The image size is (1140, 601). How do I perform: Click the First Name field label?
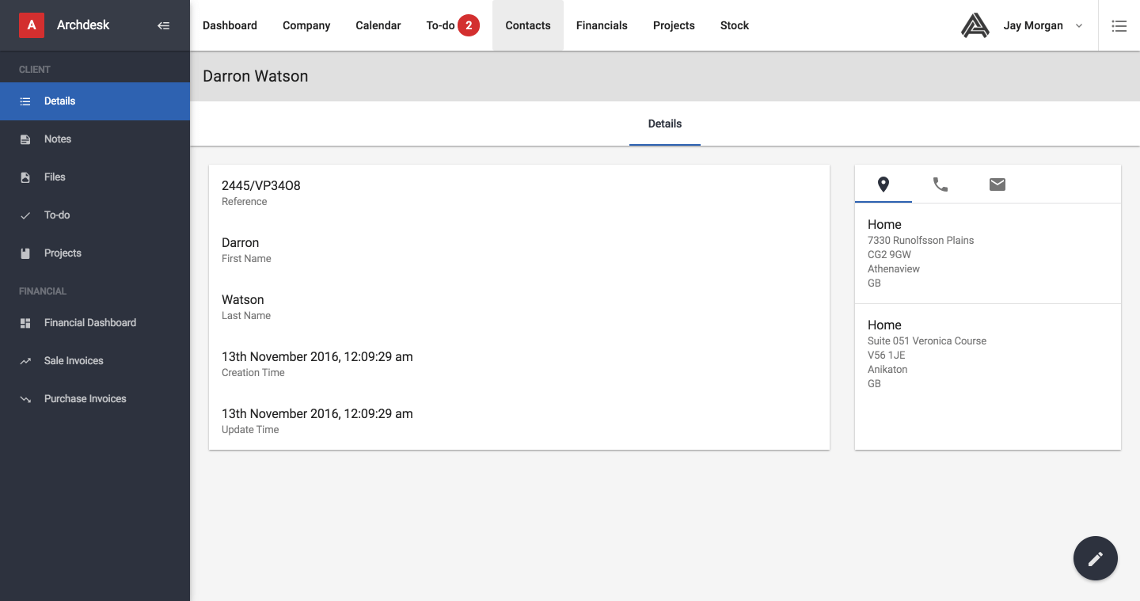[246, 259]
